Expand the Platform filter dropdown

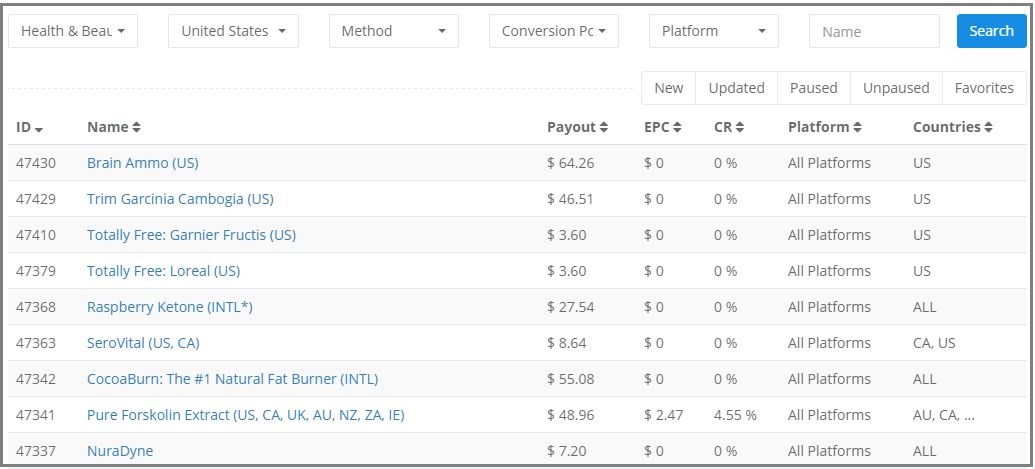714,31
